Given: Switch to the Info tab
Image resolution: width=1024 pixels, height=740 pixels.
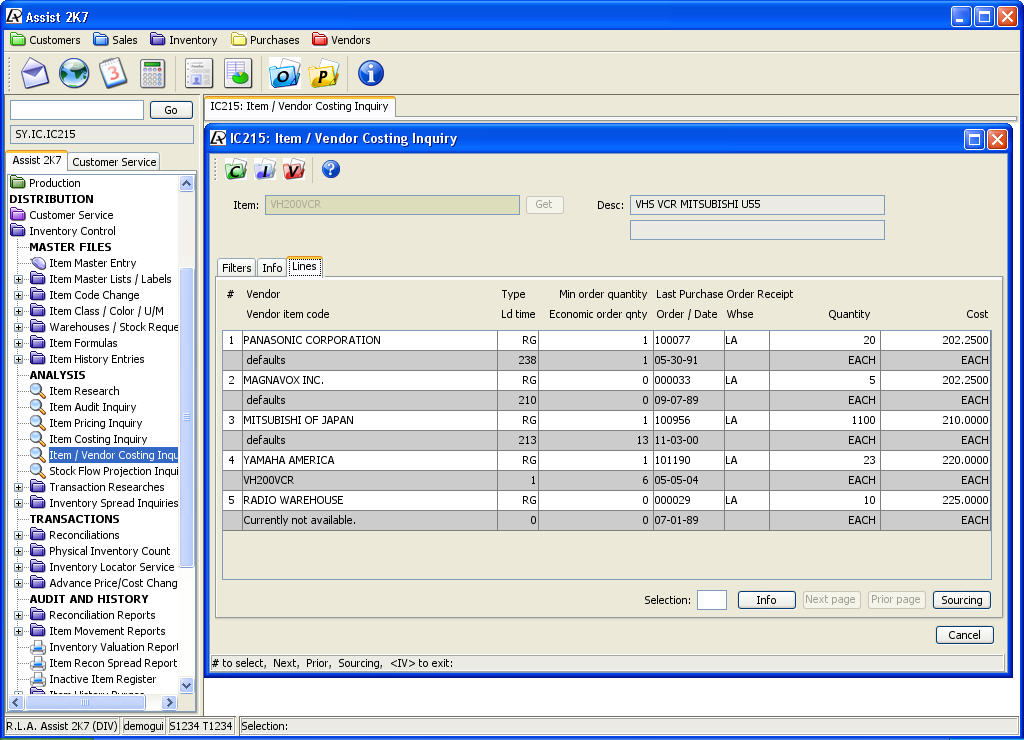Looking at the screenshot, I should (272, 268).
